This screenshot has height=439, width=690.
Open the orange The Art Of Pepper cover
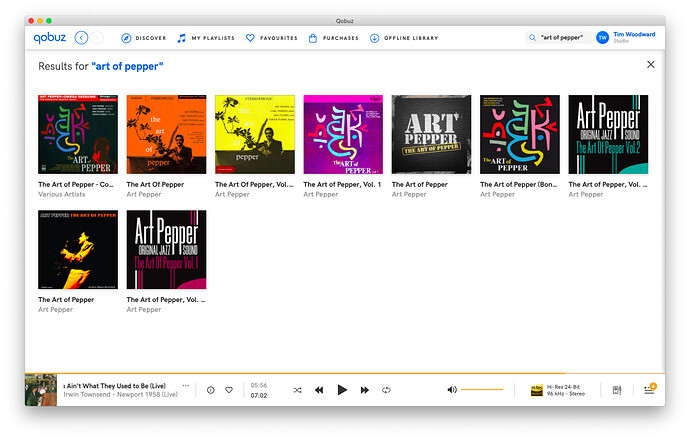pos(166,134)
